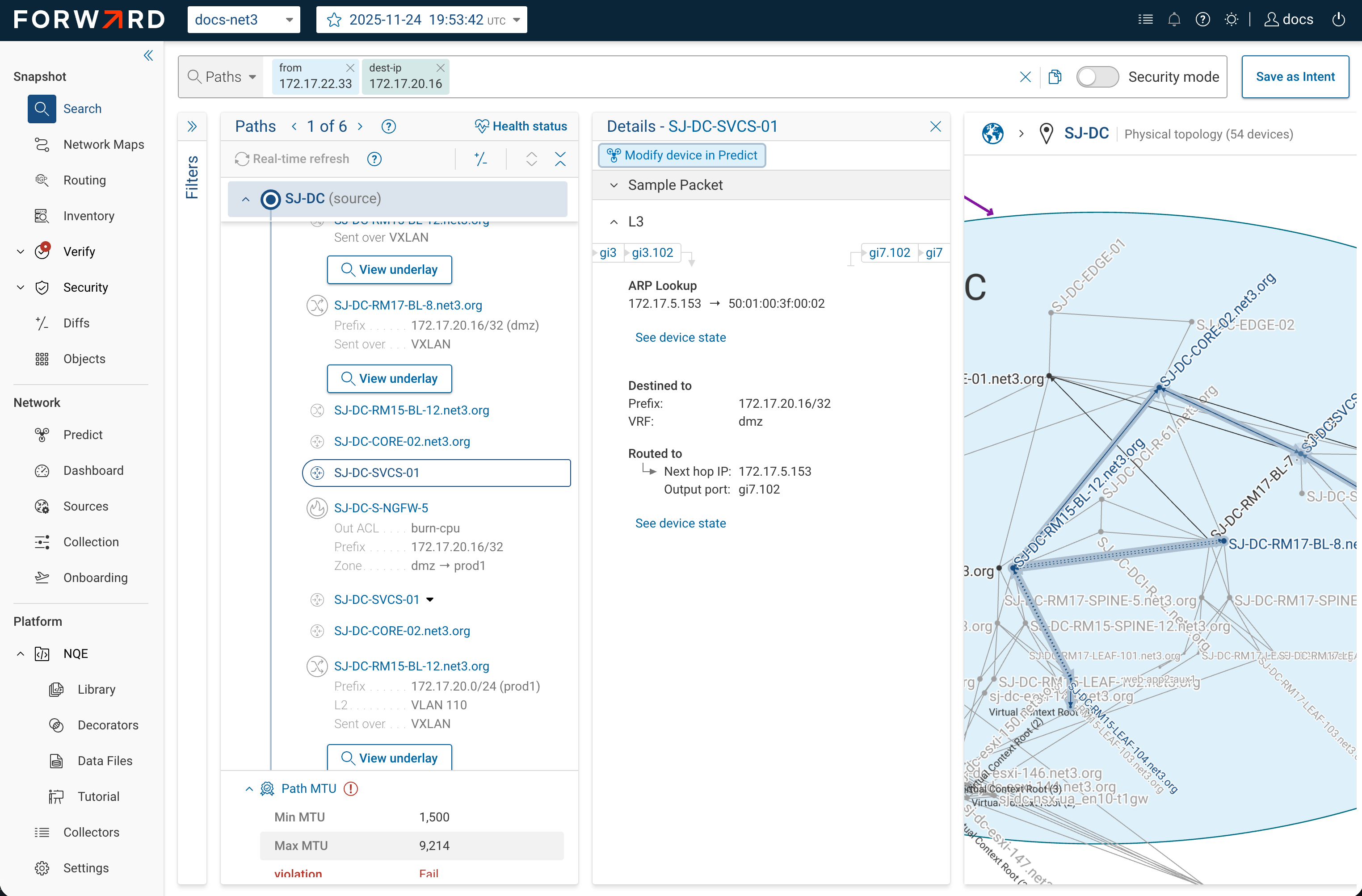Open the notifications bell icon
Image resolution: width=1362 pixels, height=896 pixels.
click(1174, 20)
